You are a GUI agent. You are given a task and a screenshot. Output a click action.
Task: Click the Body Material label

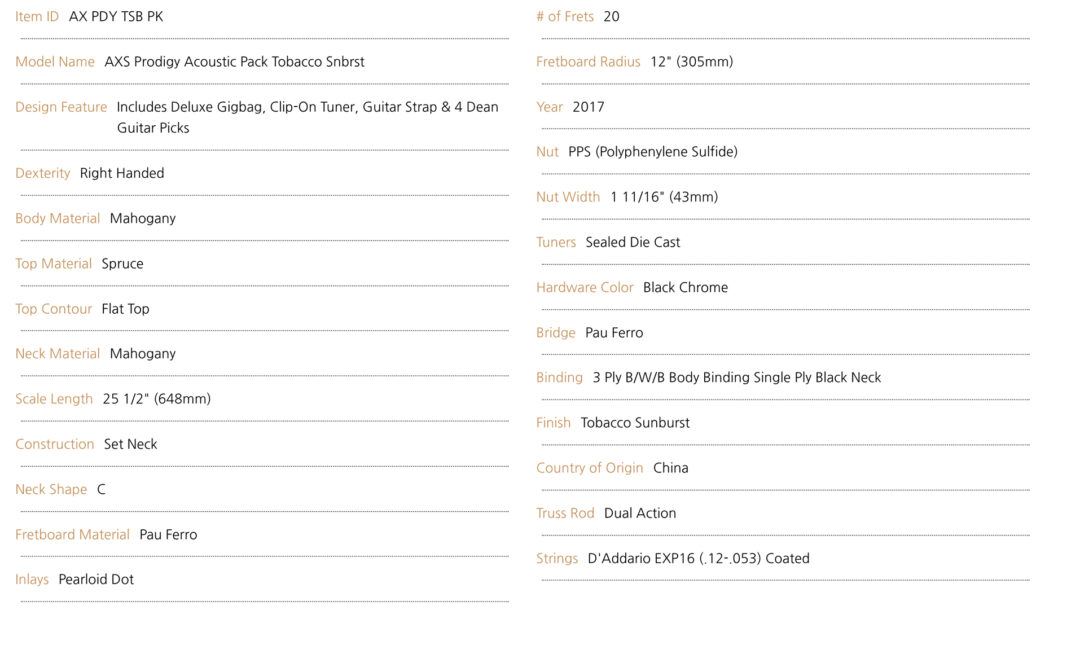(x=58, y=218)
